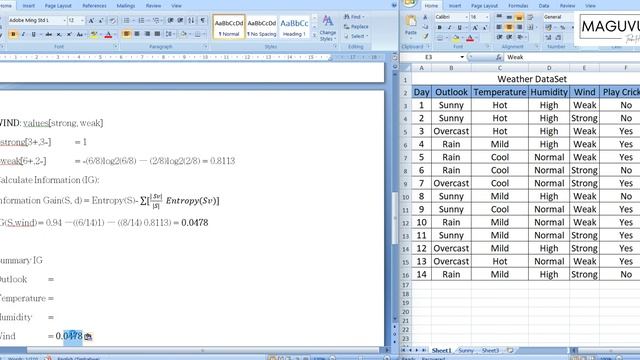Click Replace in Word's Editing group
This screenshot has width=640, height=360.
356,27
